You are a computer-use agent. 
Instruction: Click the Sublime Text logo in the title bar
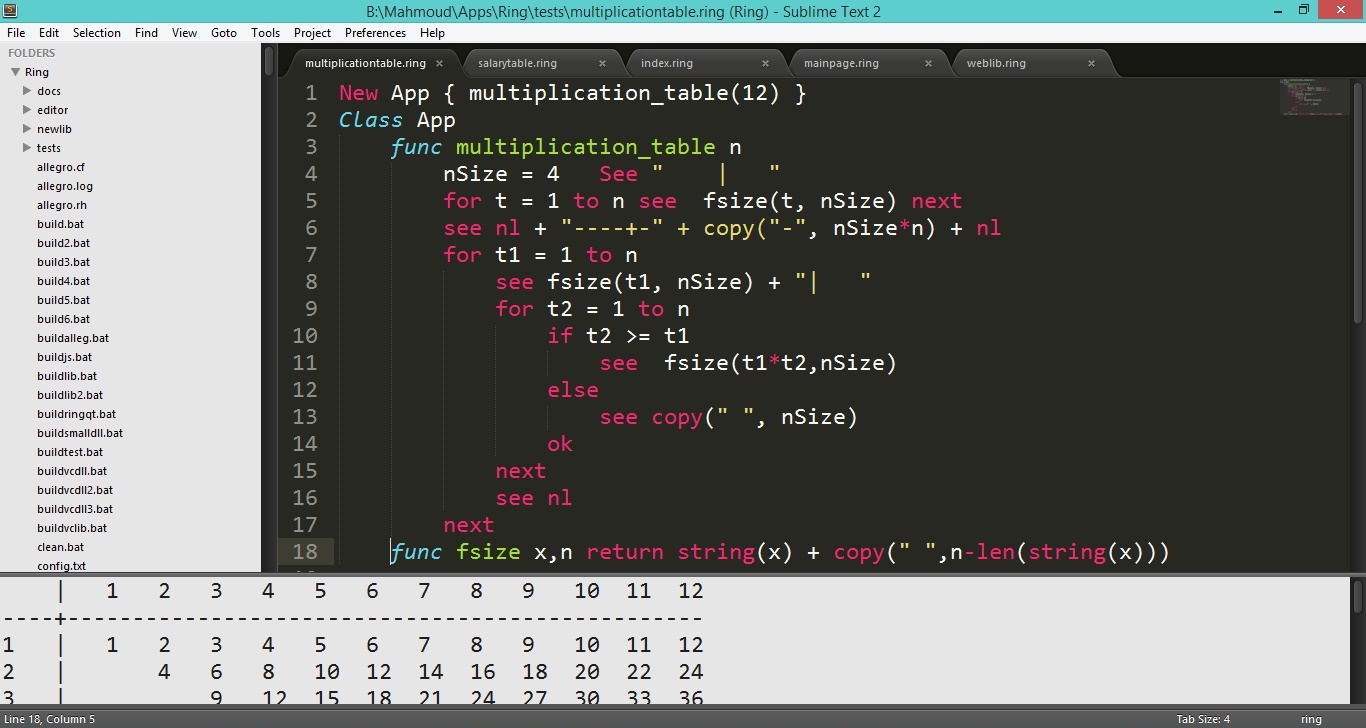(x=10, y=10)
